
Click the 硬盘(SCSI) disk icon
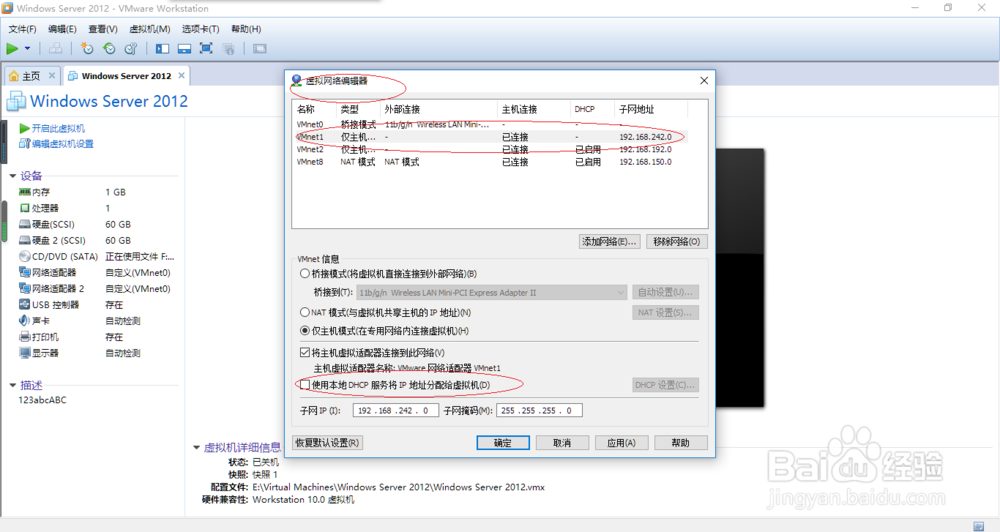[x=25, y=224]
